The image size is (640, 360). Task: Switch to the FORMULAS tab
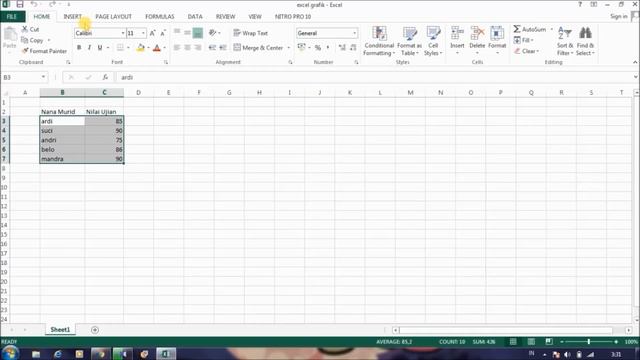(160, 16)
